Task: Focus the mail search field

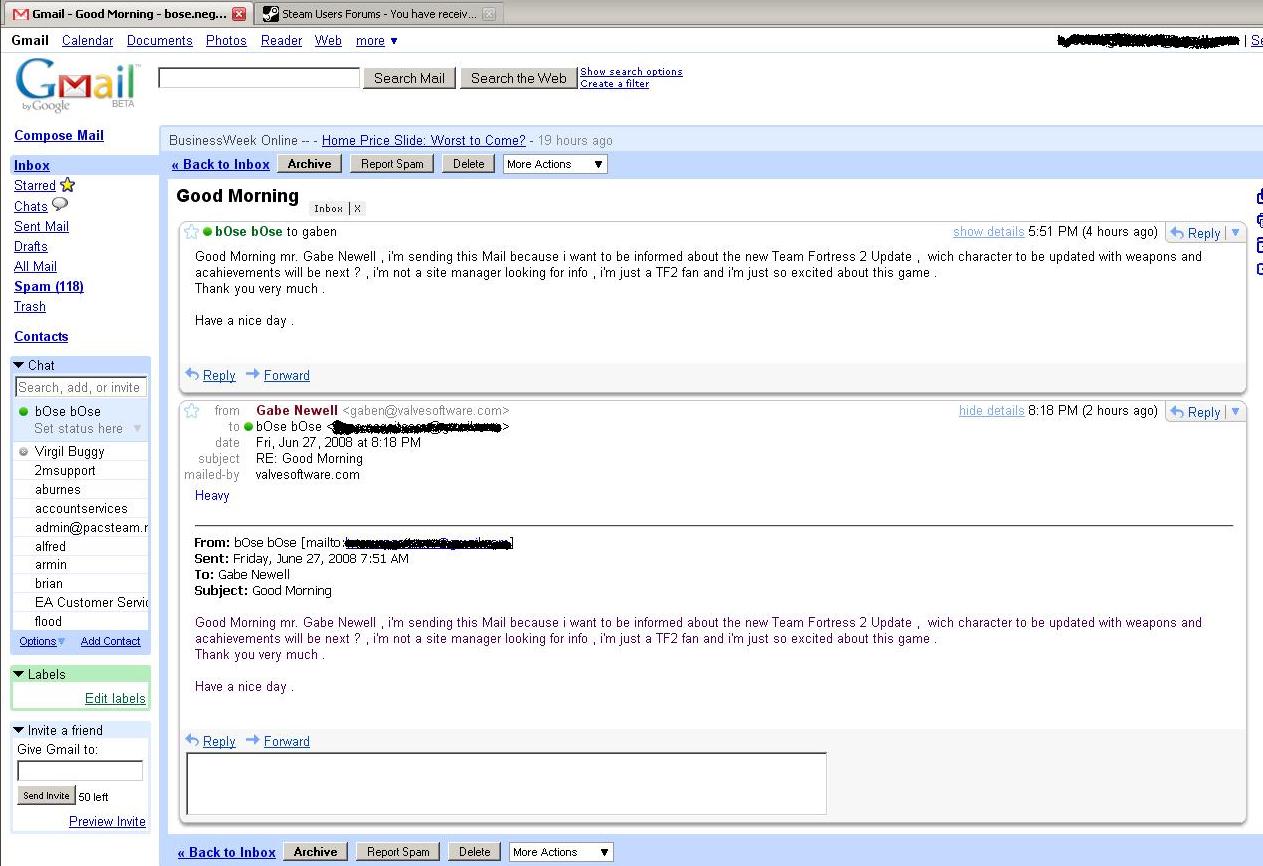Action: pyautogui.click(x=259, y=78)
